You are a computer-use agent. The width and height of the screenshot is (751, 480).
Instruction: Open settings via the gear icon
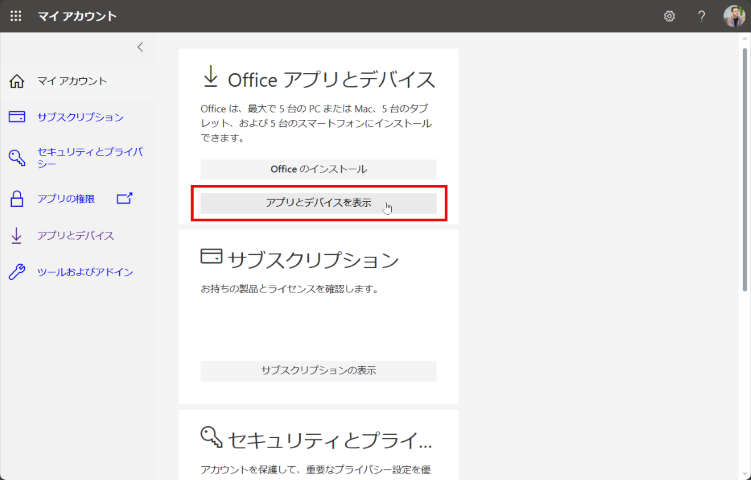click(x=669, y=16)
